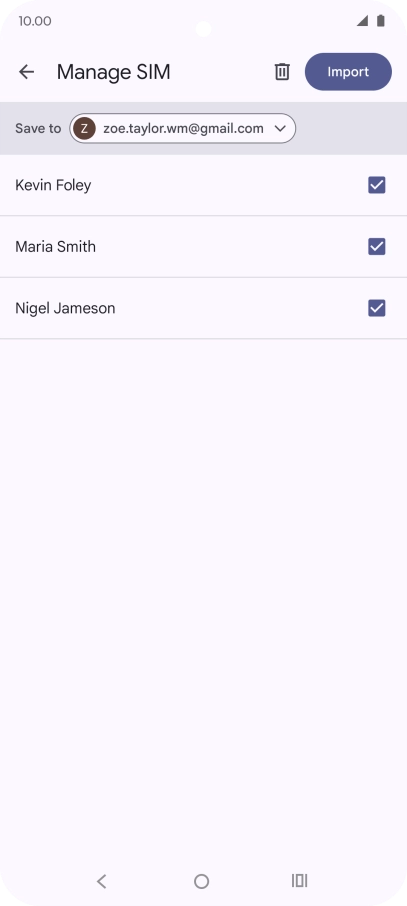
Task: Click the Import button
Action: tap(348, 72)
